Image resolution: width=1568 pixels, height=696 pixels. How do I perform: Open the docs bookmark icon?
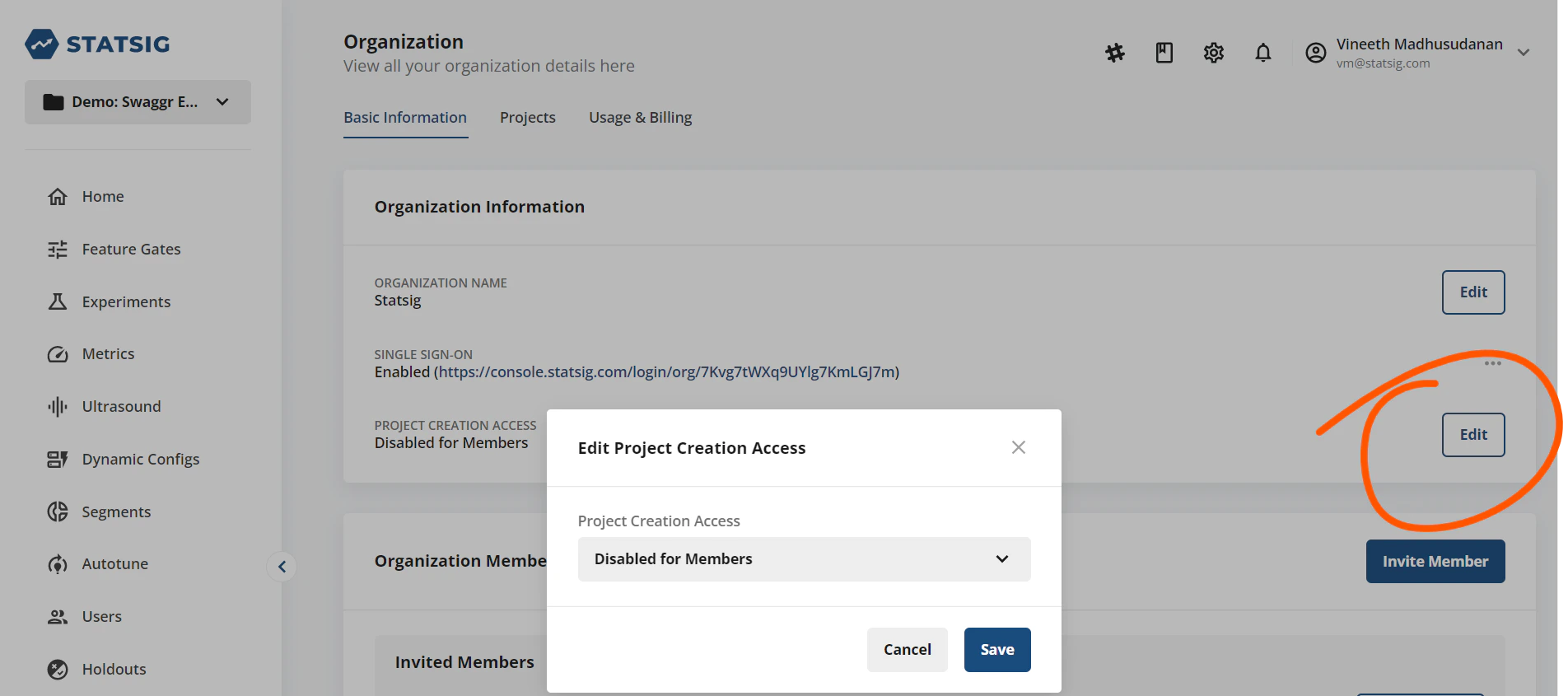point(1164,54)
